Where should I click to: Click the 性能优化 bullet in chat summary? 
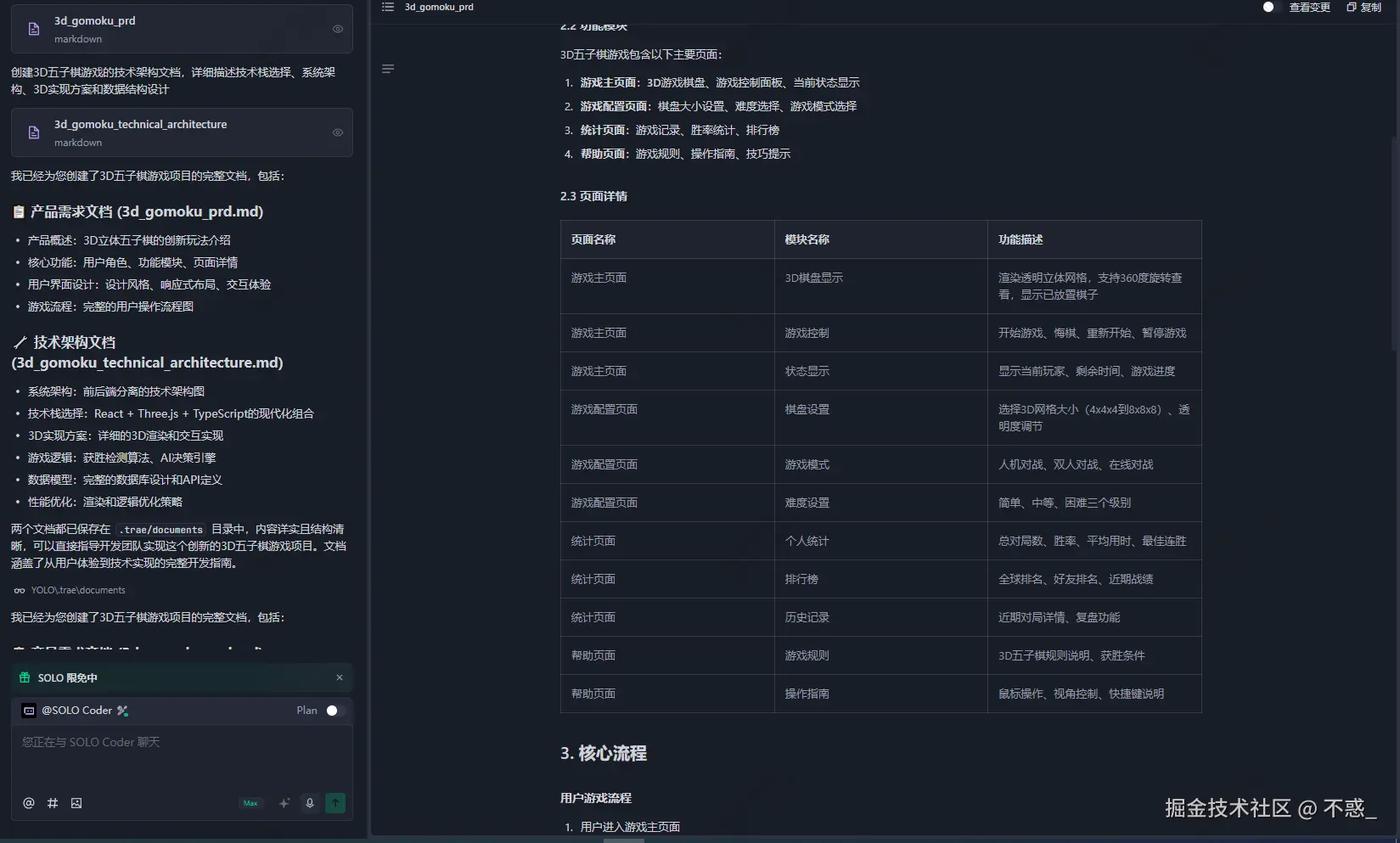[x=105, y=502]
